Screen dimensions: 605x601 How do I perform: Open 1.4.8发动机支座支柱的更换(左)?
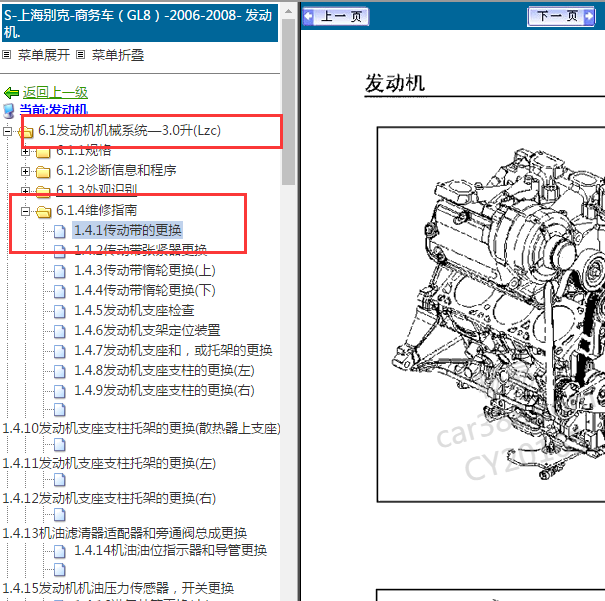click(x=164, y=371)
